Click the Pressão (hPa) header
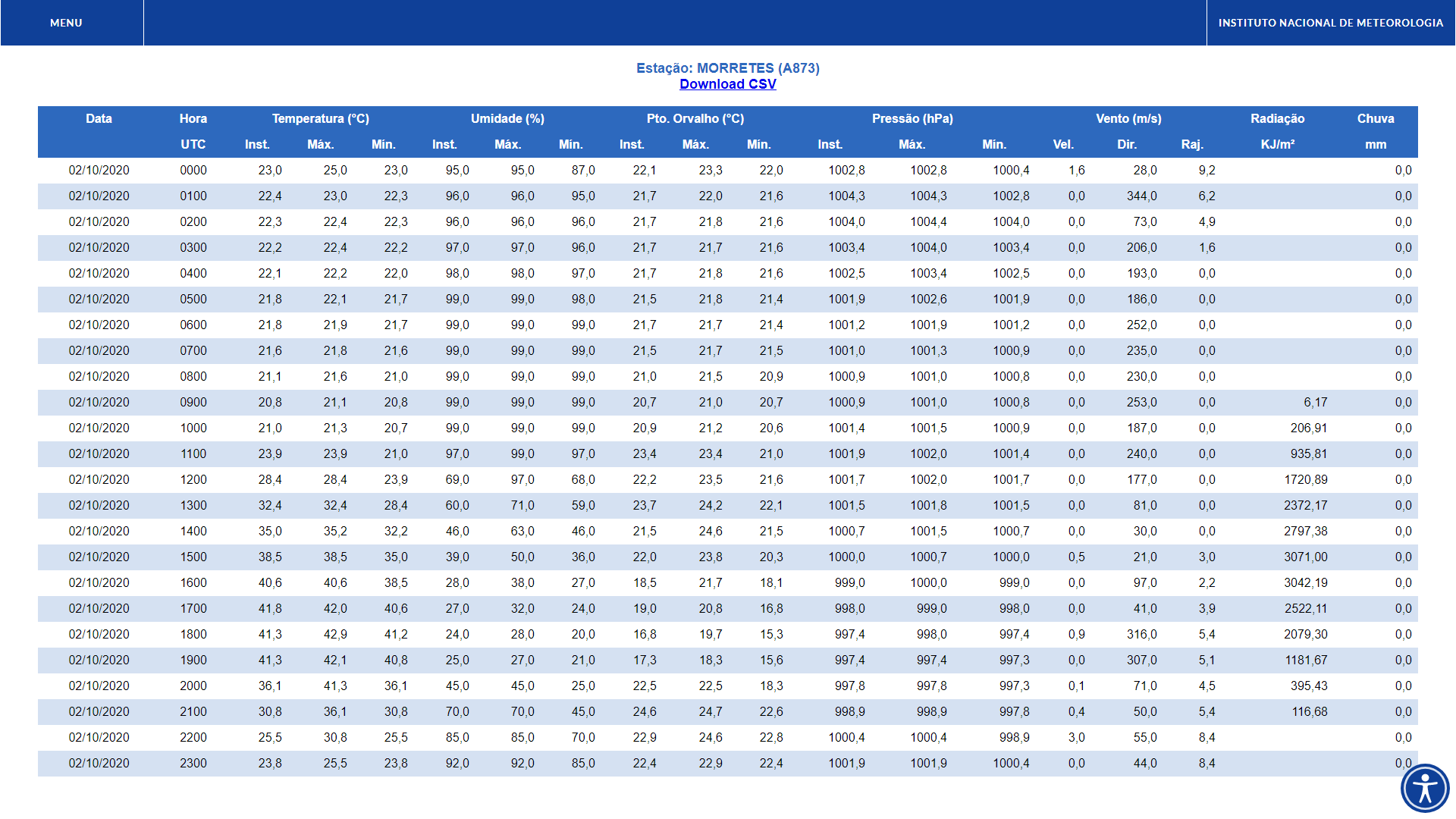The width and height of the screenshot is (1456, 819). click(x=912, y=118)
